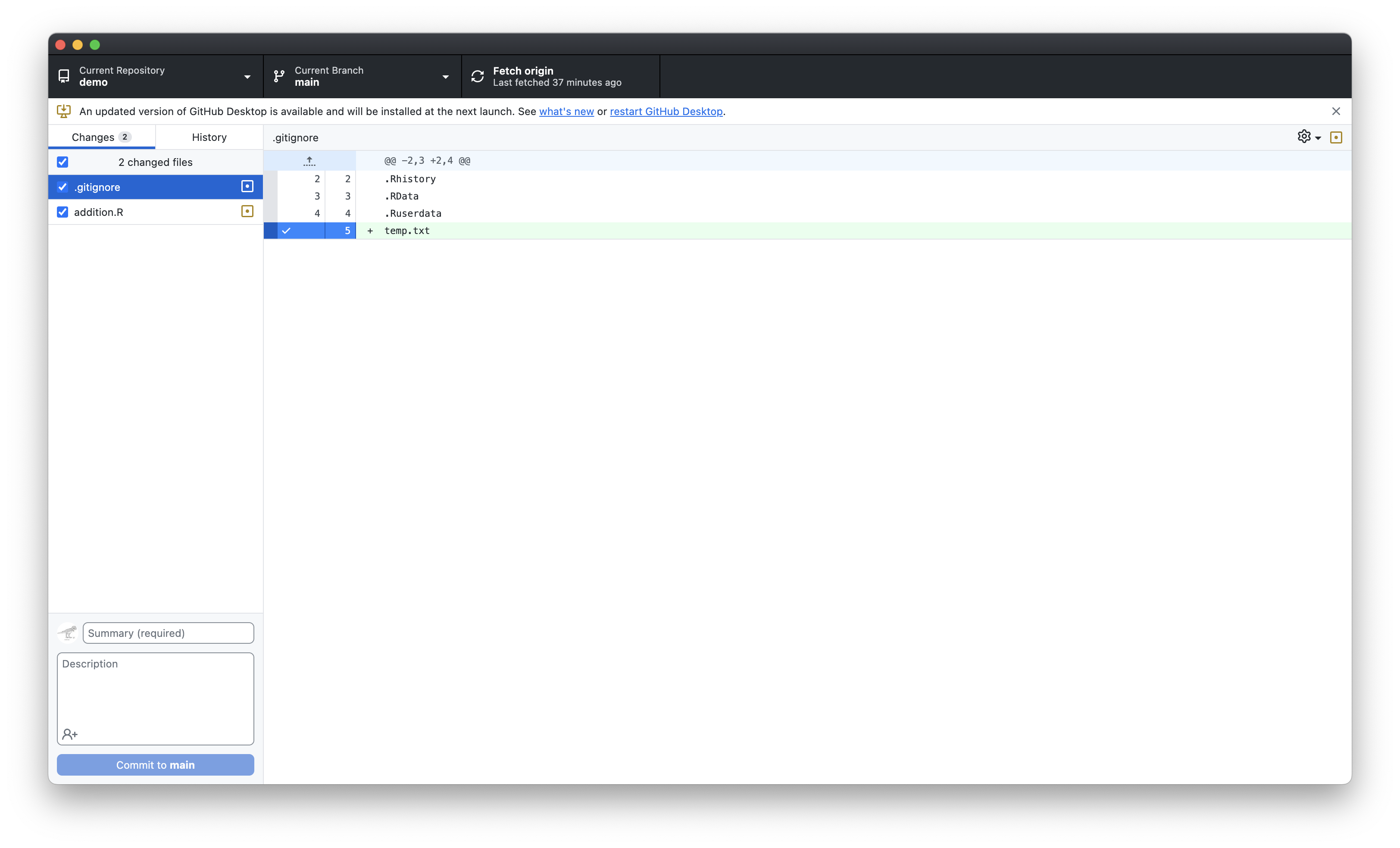Uncheck the .gitignore file checkbox
This screenshot has height=848, width=1400.
click(x=62, y=187)
